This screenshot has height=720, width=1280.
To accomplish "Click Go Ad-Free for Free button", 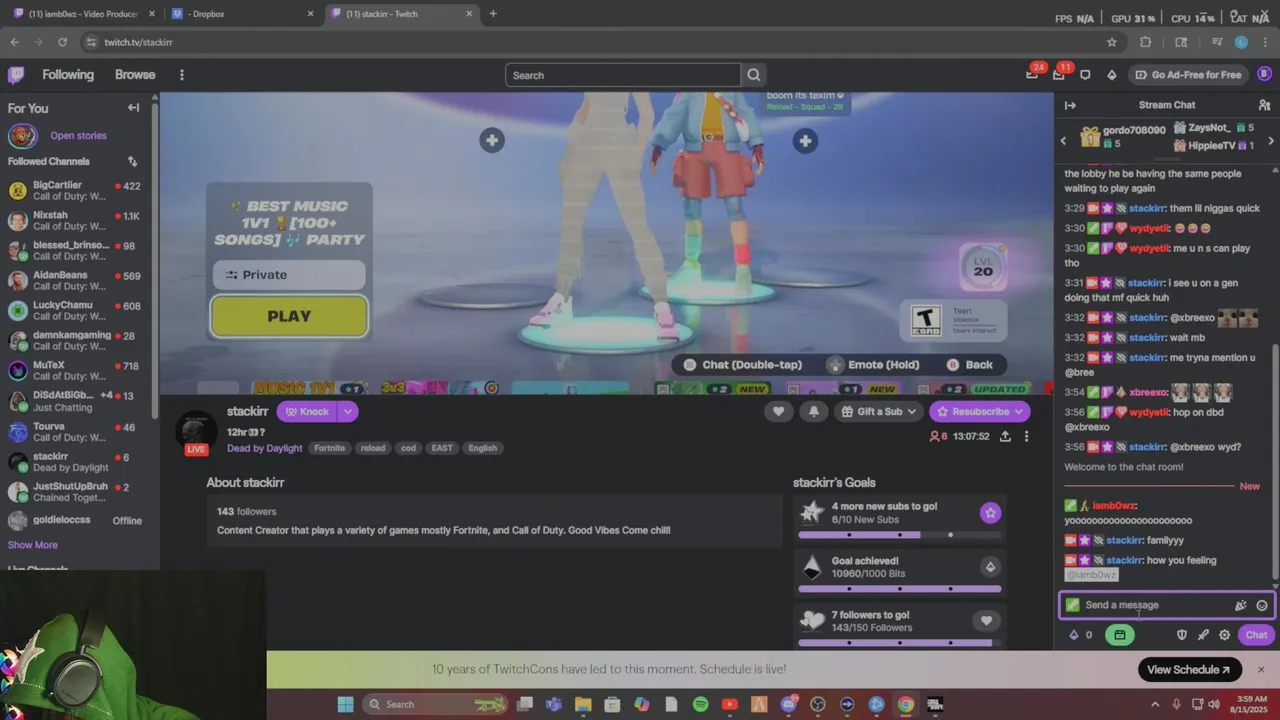I will [x=1188, y=75].
